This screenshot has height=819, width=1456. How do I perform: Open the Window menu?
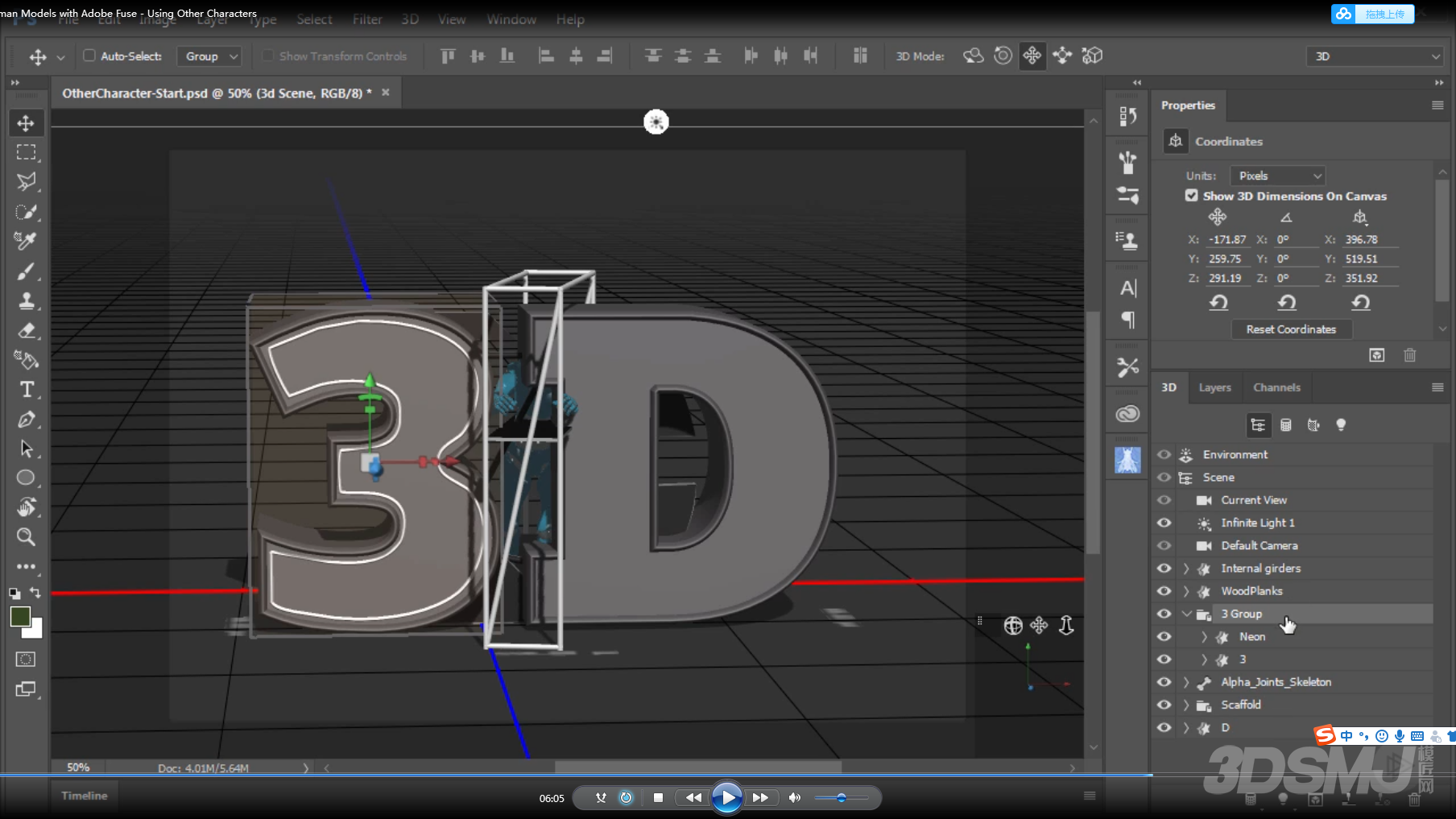[x=511, y=19]
